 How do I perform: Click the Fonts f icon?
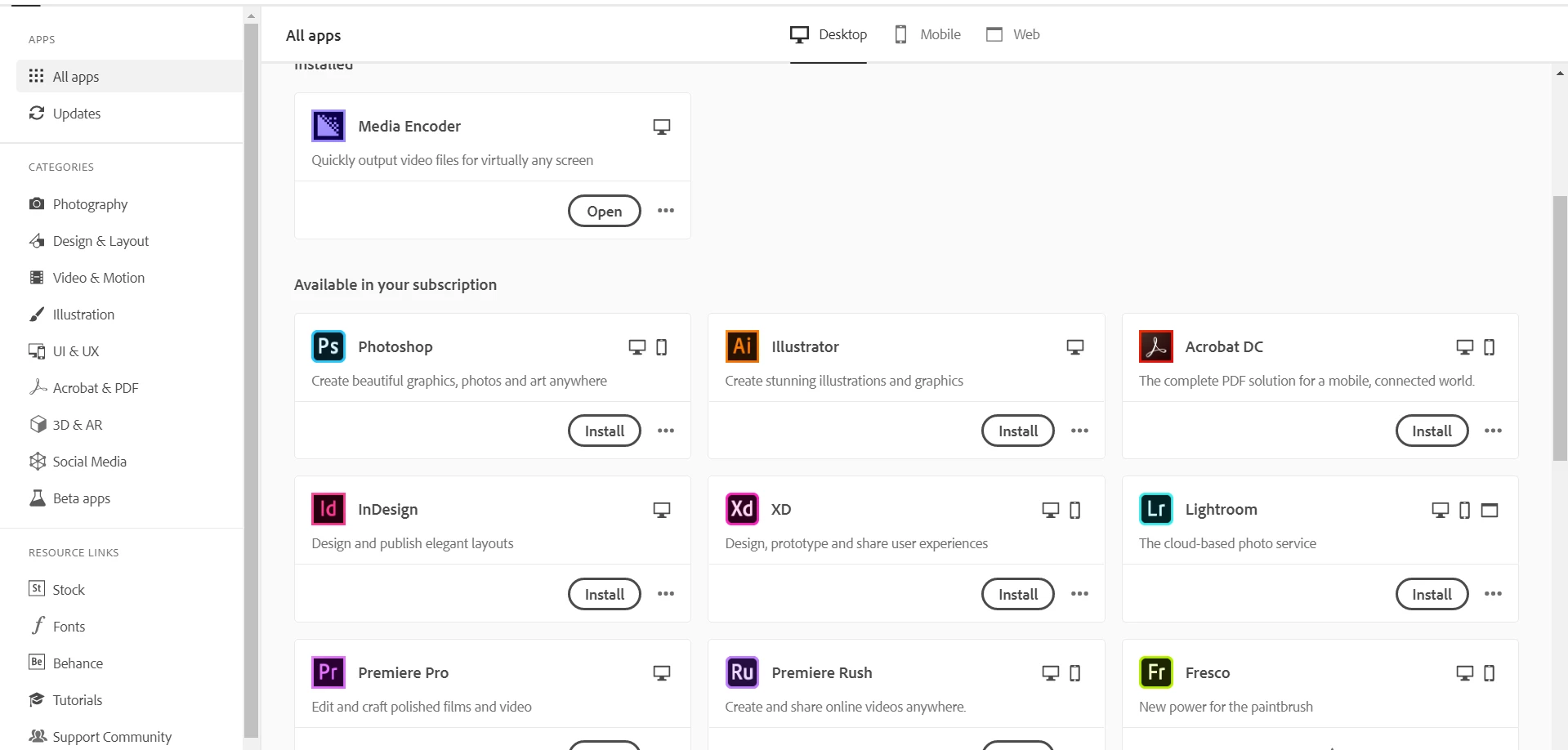(38, 626)
